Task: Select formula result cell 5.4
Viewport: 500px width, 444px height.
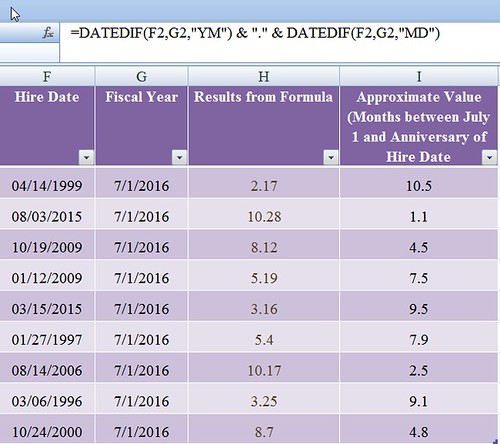Action: [264, 337]
